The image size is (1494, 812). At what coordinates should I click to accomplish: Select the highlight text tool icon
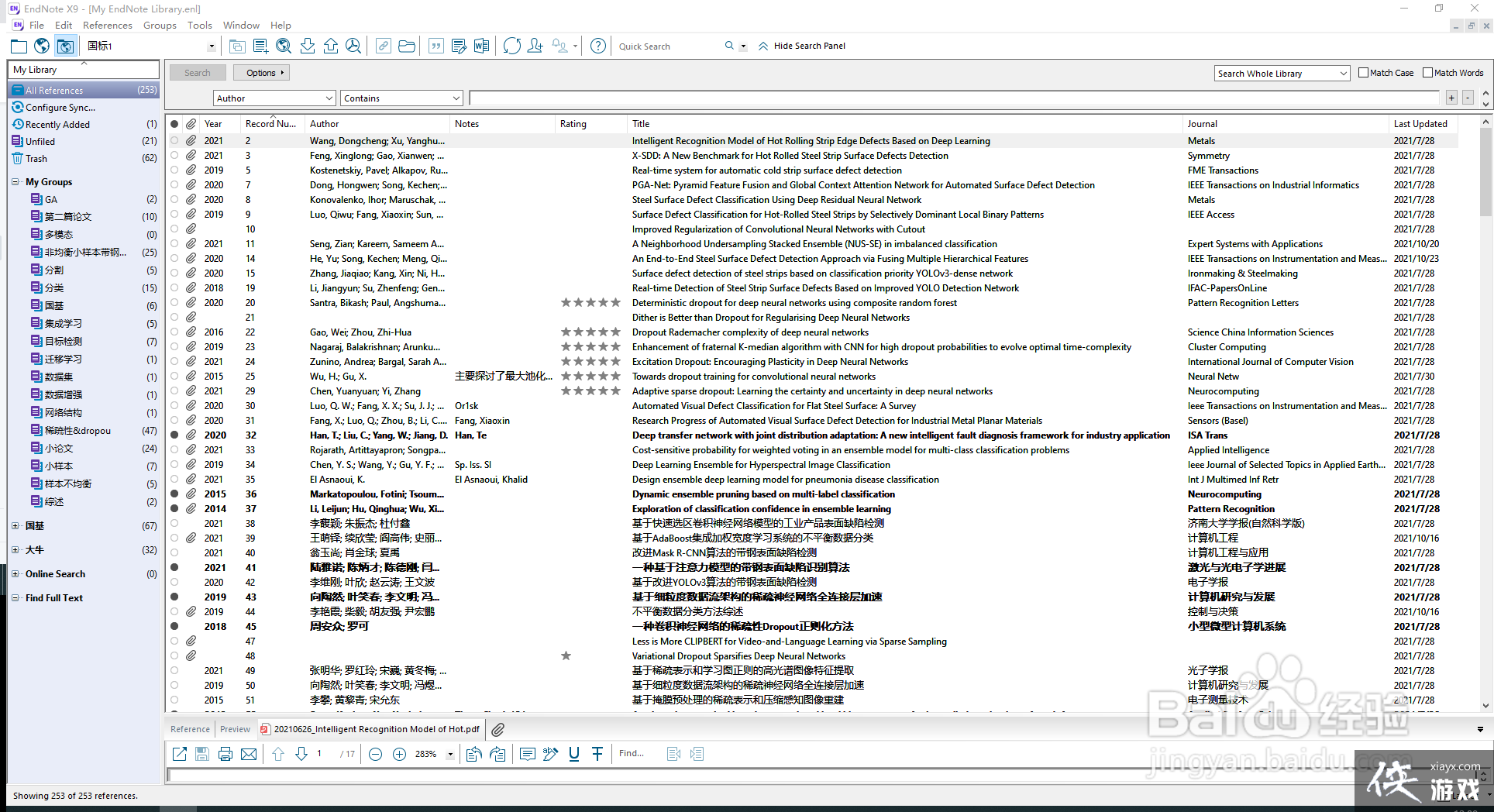(x=550, y=754)
